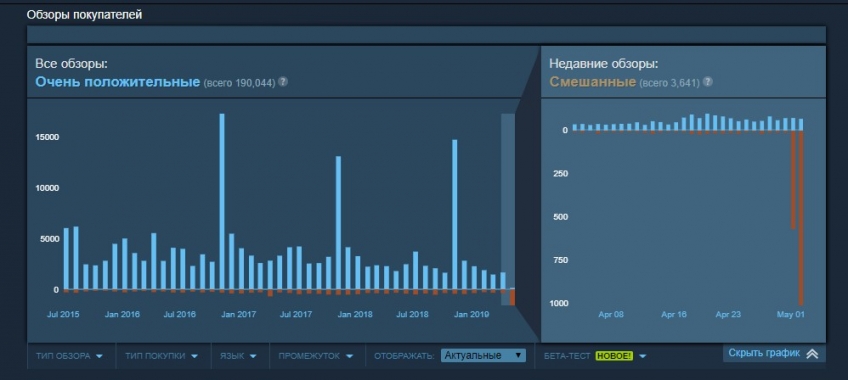Open help icon next to 'всего 3,641'

(707, 82)
